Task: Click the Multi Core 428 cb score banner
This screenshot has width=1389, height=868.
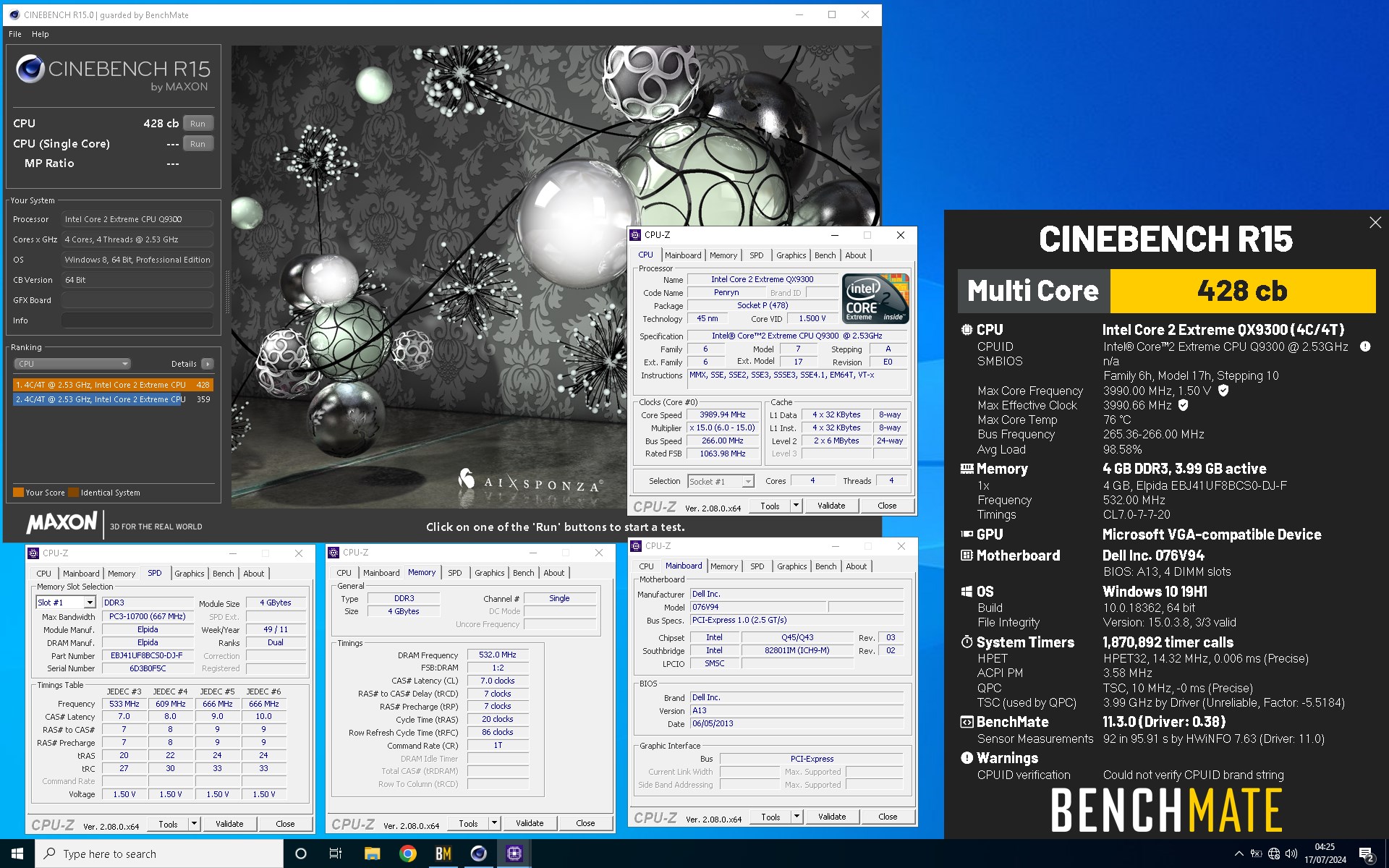Action: pos(1167,291)
